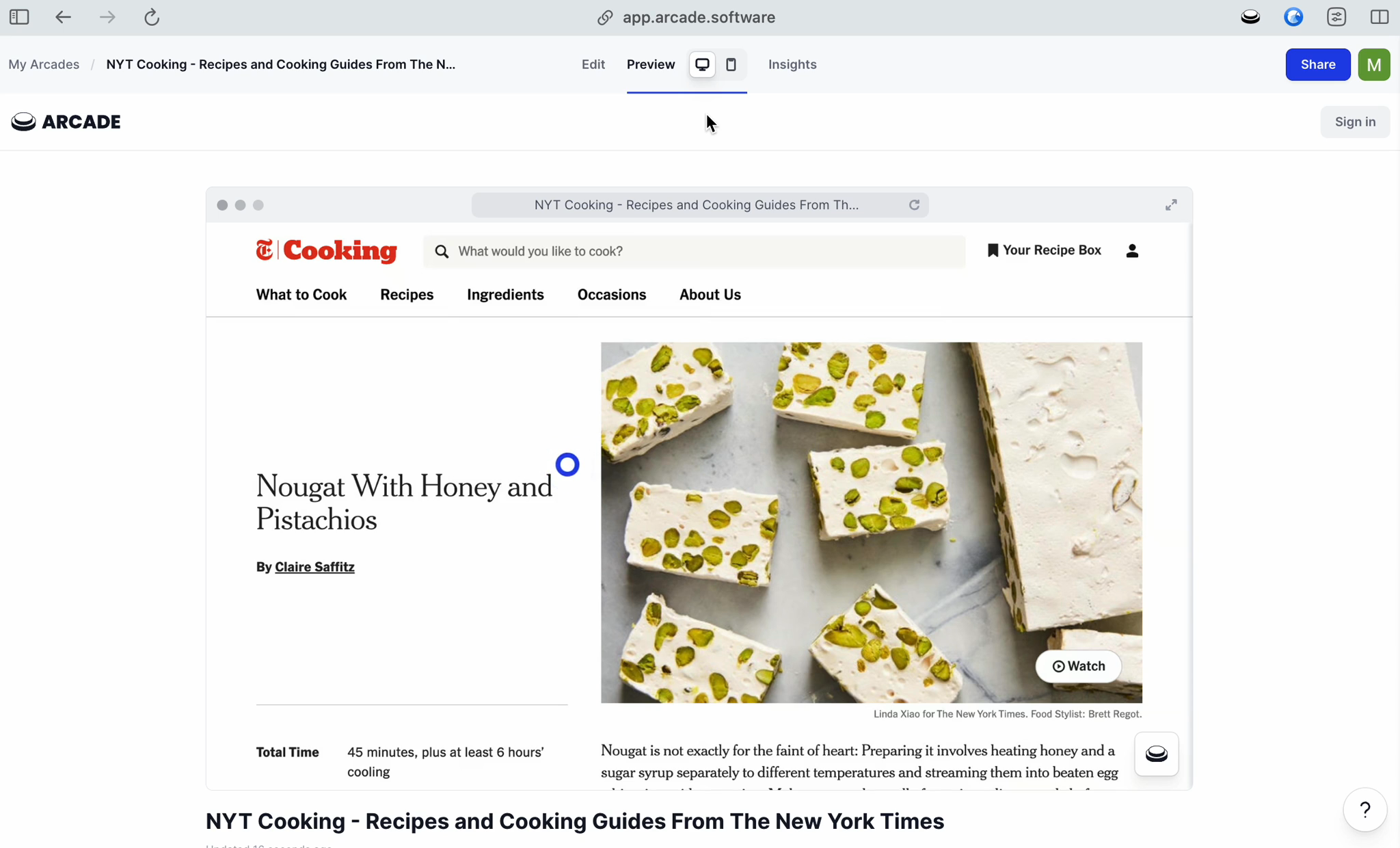The width and height of the screenshot is (1400, 848).
Task: Click Sign In on Arcade
Action: coord(1355,121)
